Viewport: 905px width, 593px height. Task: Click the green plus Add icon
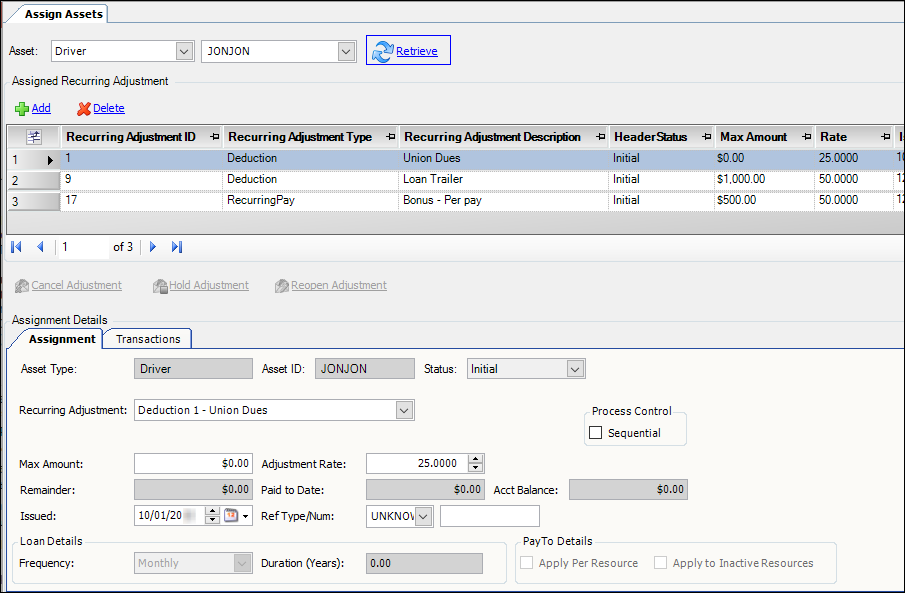coord(21,108)
